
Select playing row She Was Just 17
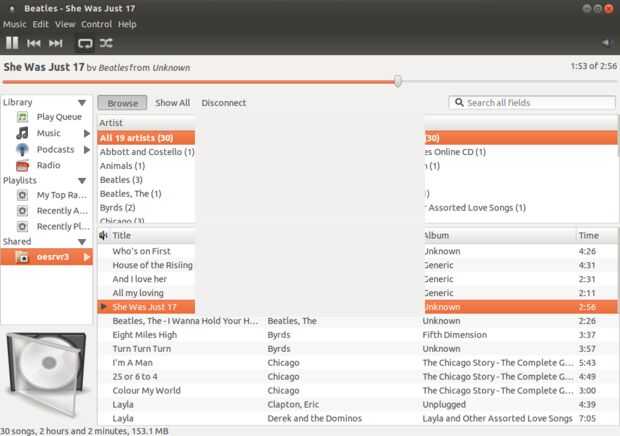(144, 307)
